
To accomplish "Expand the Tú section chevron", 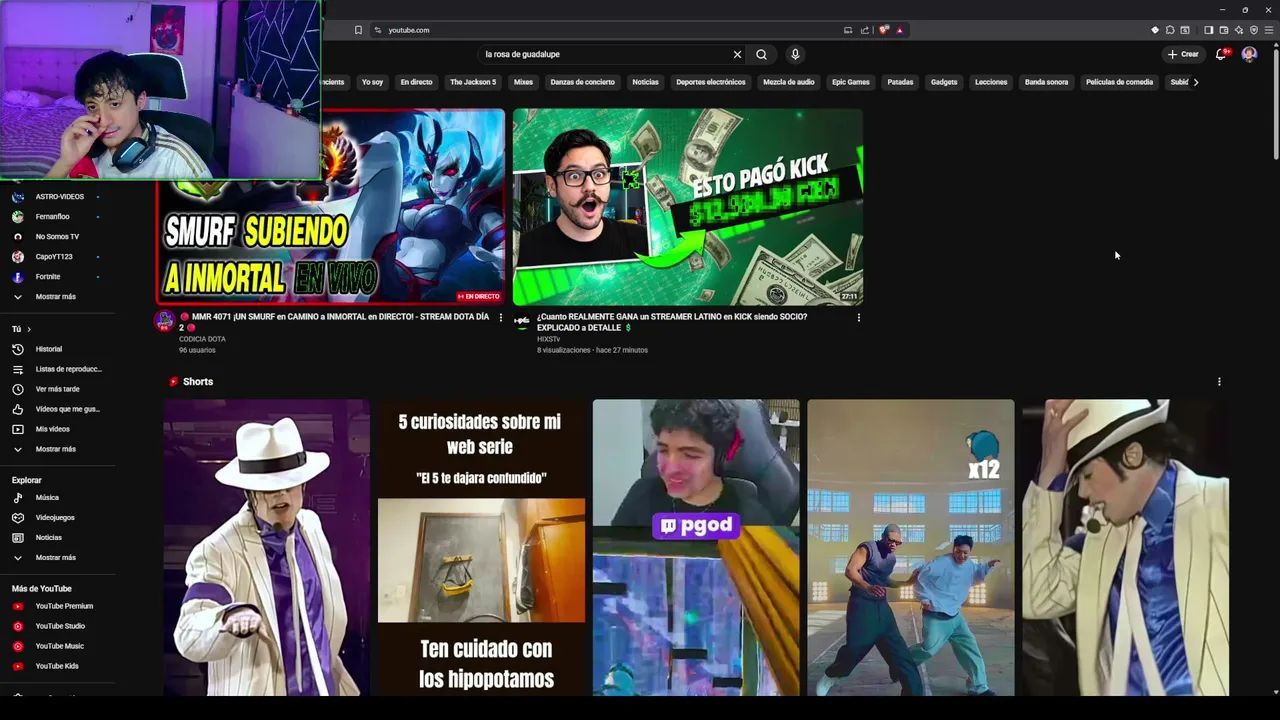I will click(x=29, y=329).
